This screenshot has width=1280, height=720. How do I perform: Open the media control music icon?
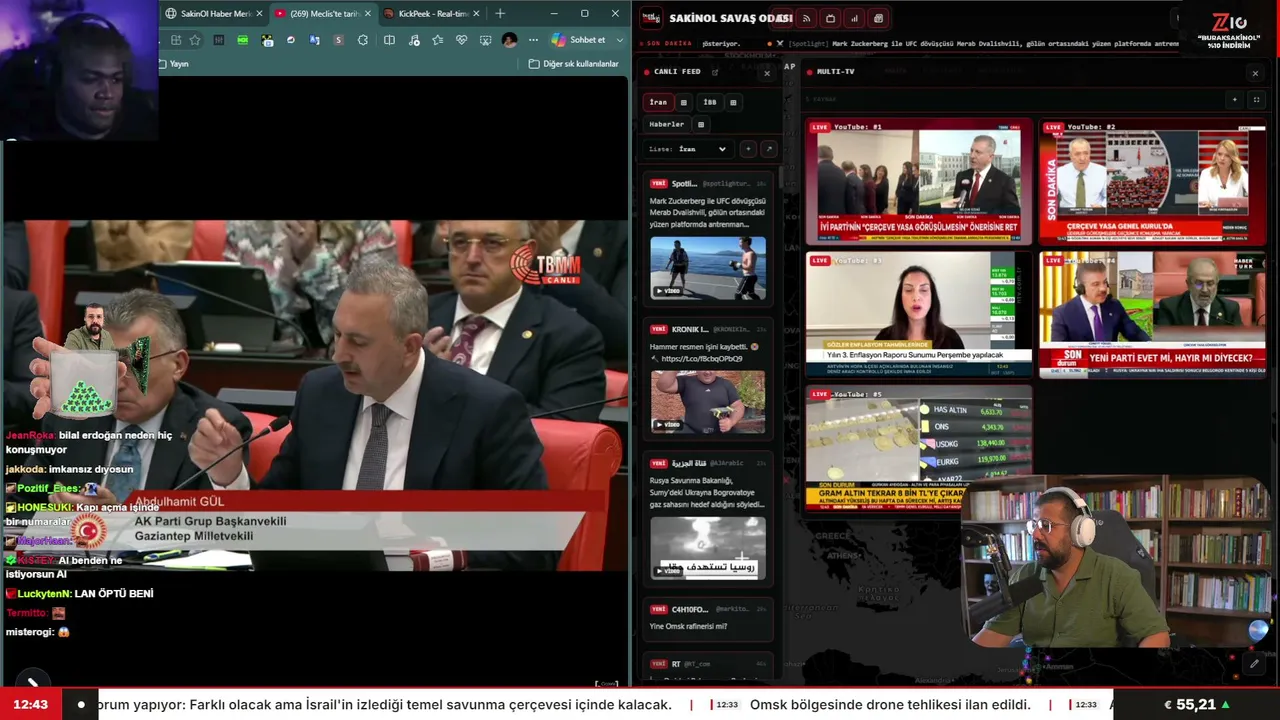click(413, 40)
